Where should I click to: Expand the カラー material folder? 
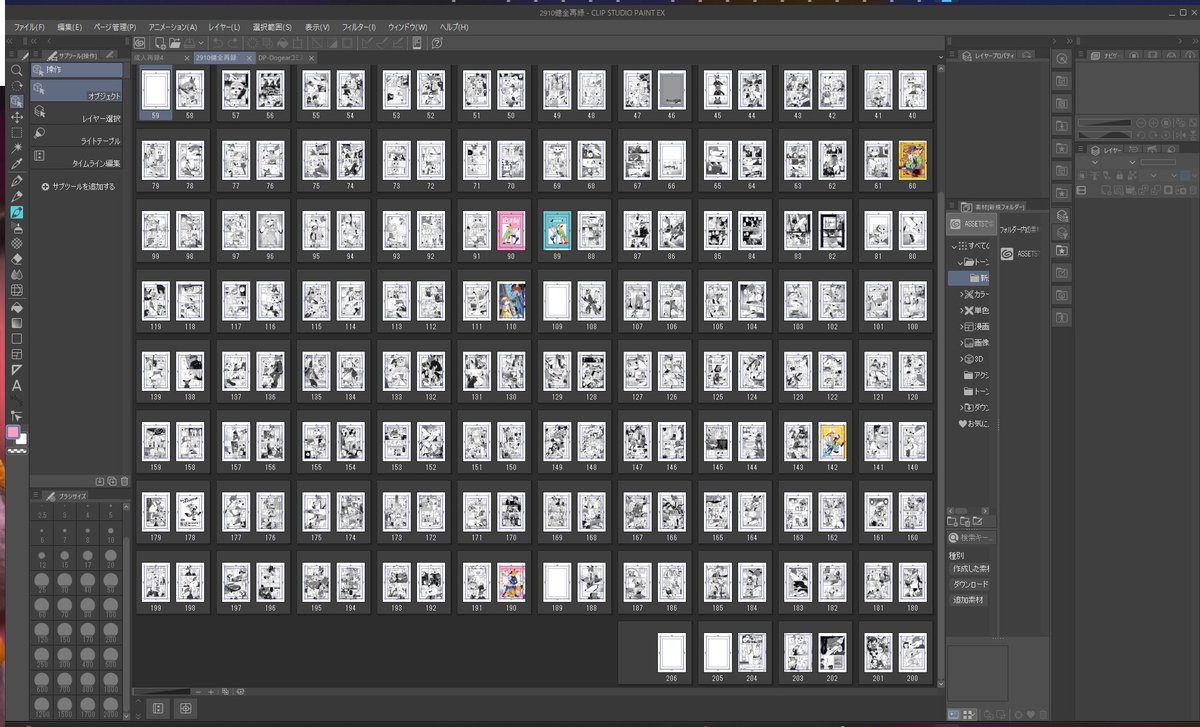963,295
